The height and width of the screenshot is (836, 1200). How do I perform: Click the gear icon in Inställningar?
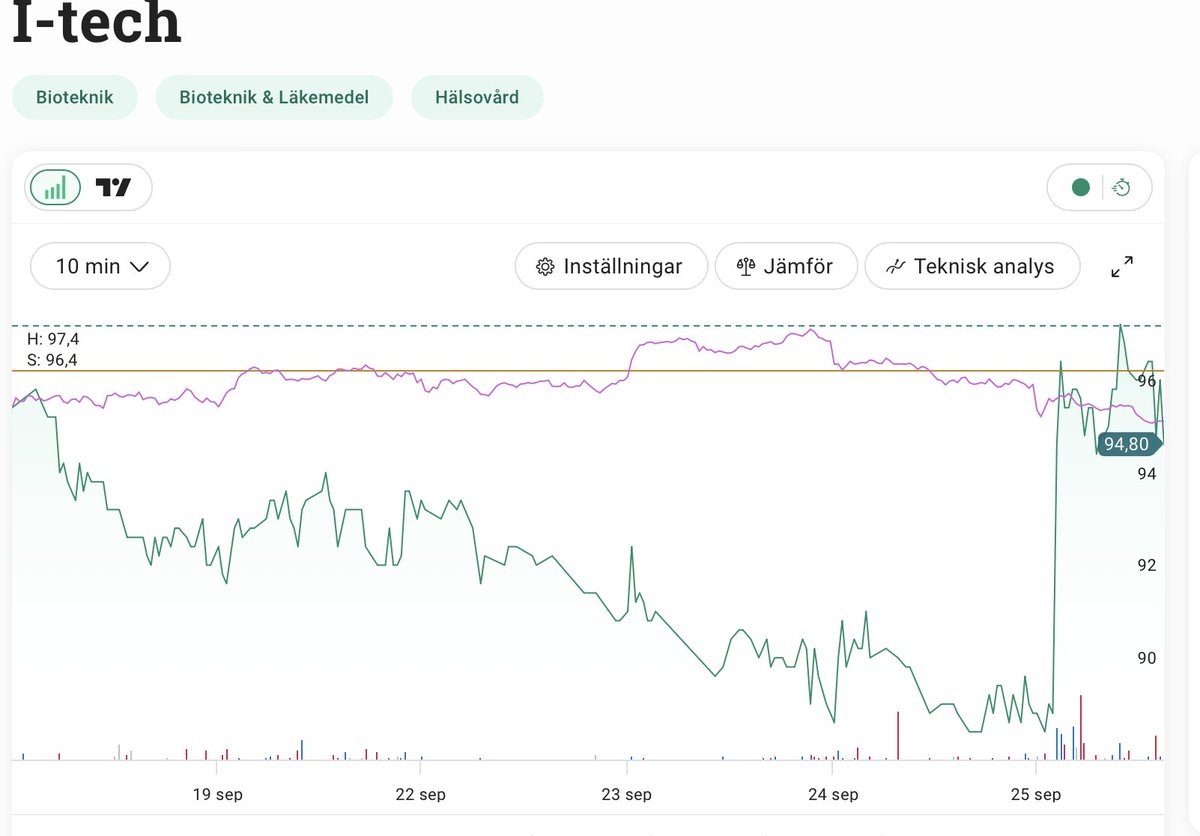pyautogui.click(x=545, y=267)
